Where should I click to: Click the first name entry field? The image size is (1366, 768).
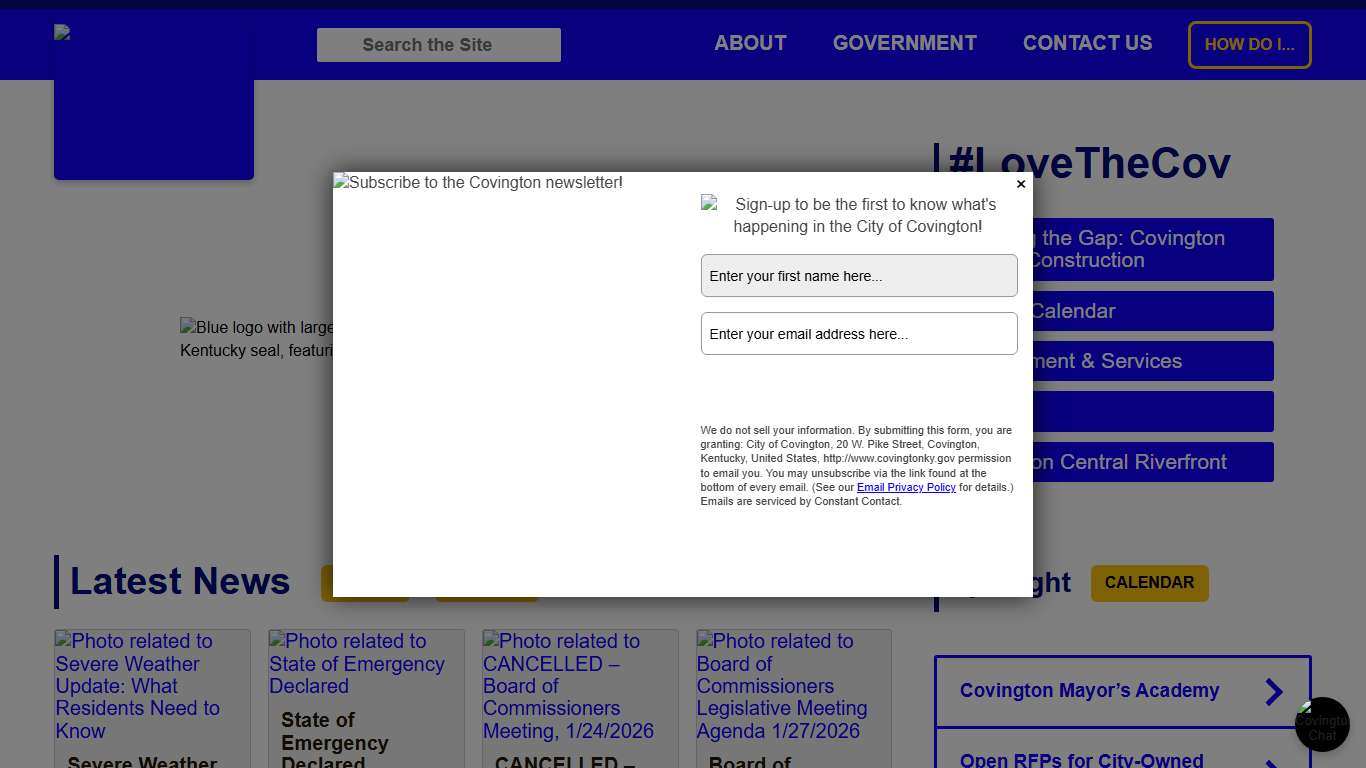(x=858, y=275)
